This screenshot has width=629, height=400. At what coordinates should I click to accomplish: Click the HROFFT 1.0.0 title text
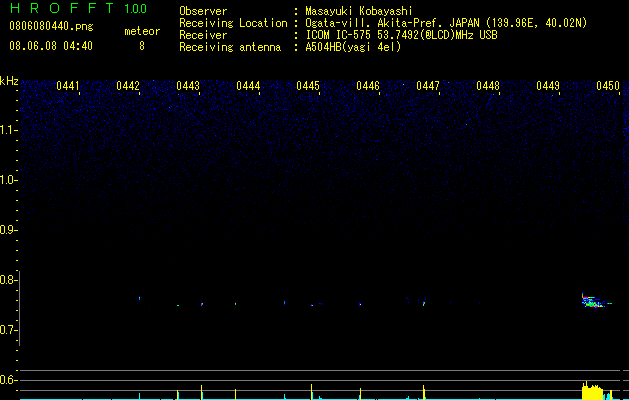pyautogui.click(x=78, y=8)
